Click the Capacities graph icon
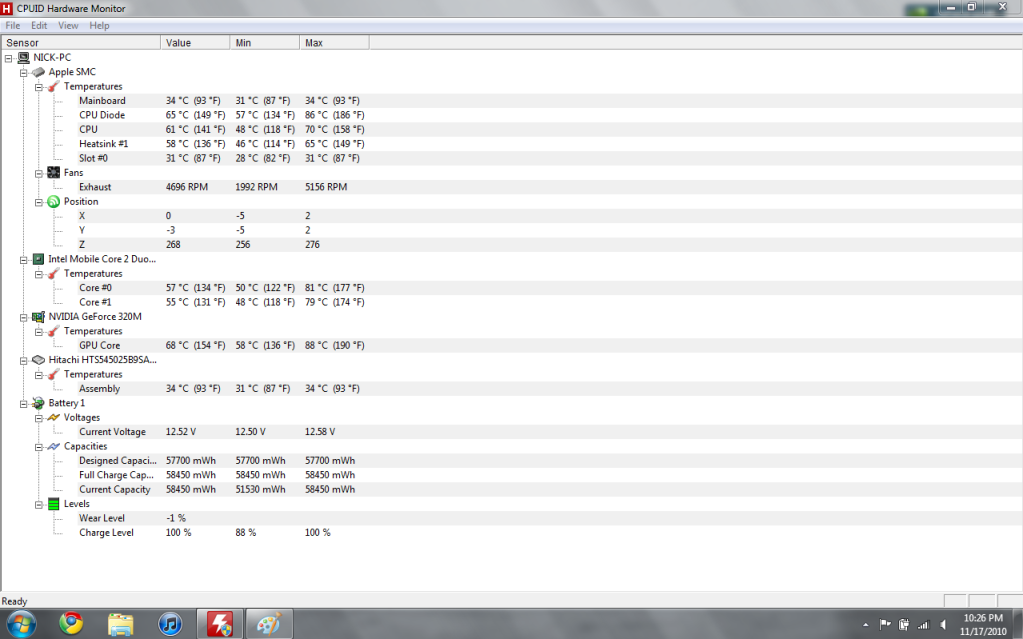This screenshot has height=639, width=1023. pyautogui.click(x=53, y=446)
